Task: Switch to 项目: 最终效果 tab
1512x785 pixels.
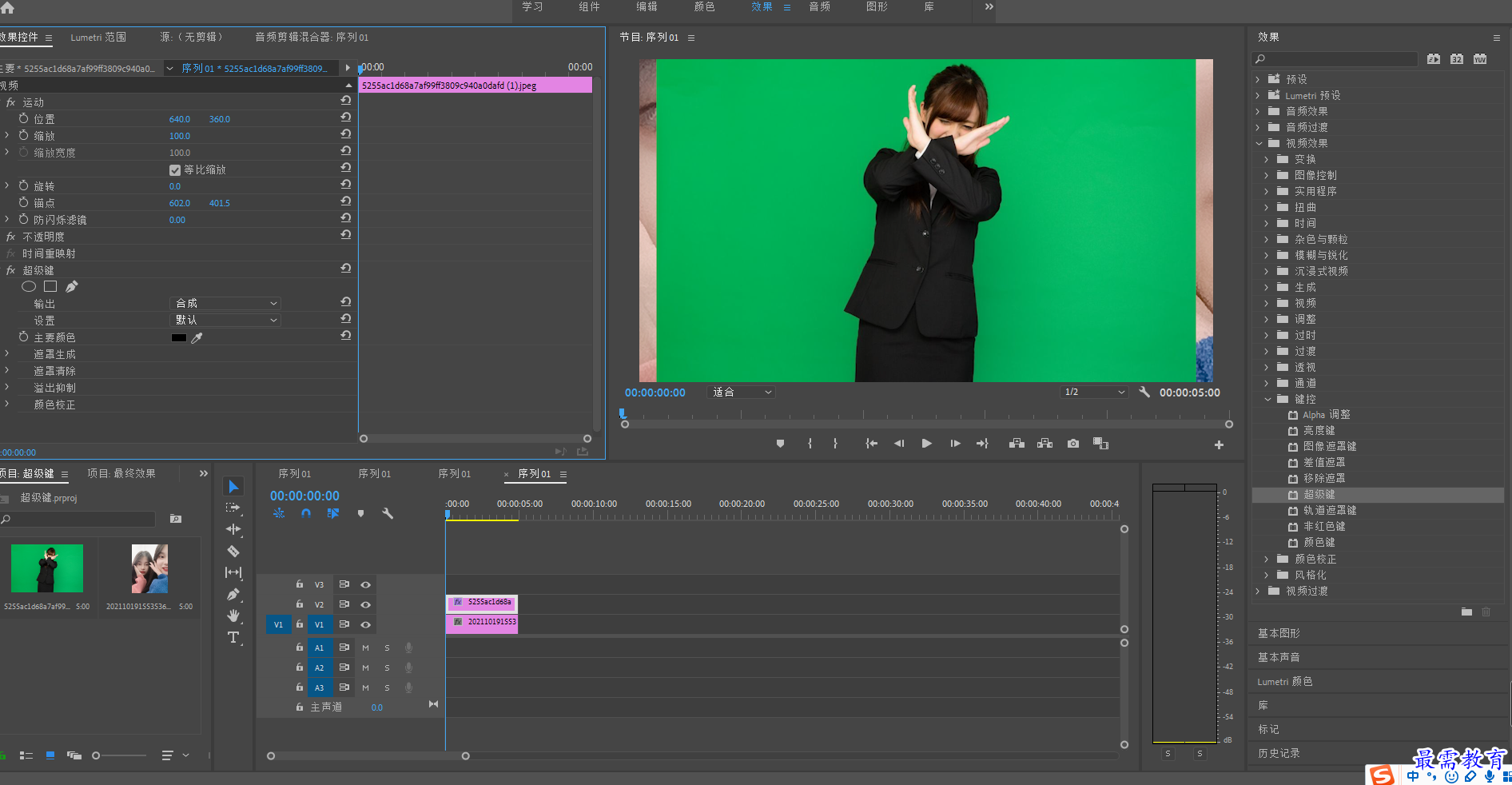Action: point(121,473)
